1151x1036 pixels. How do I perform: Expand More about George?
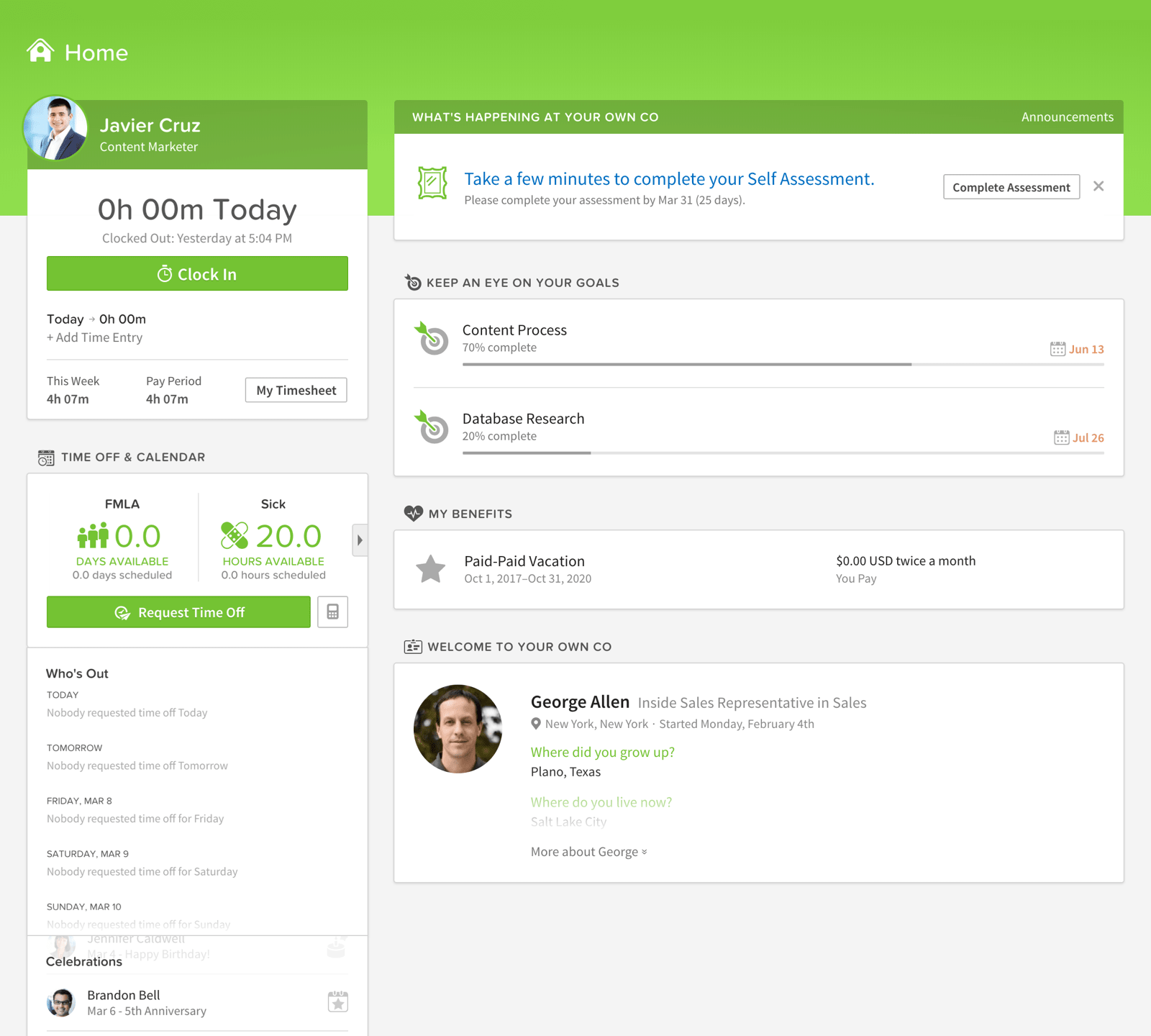pyautogui.click(x=588, y=851)
